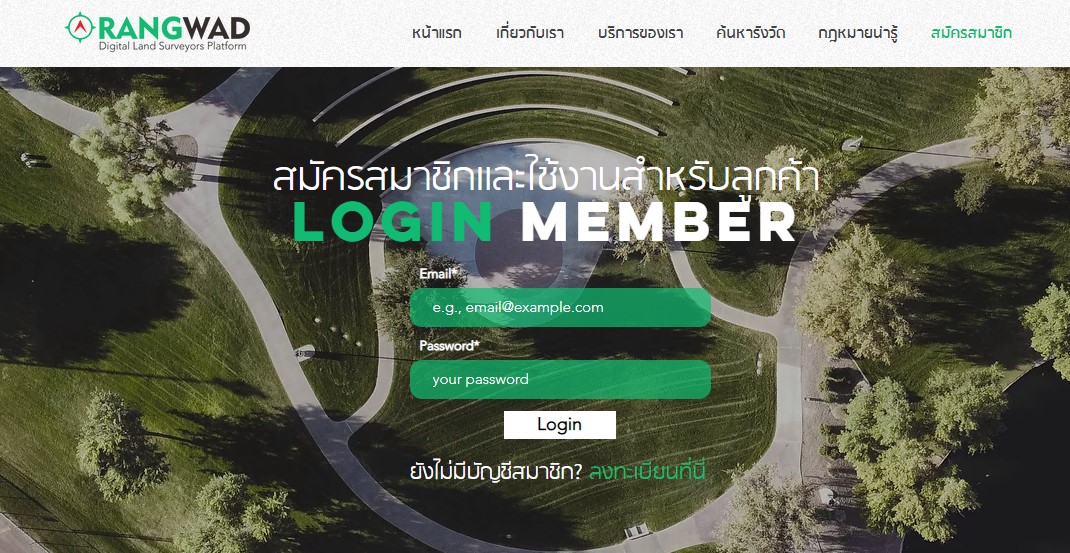Click the Password* field label
Viewport: 1070px width, 553px height.
pyautogui.click(x=449, y=345)
